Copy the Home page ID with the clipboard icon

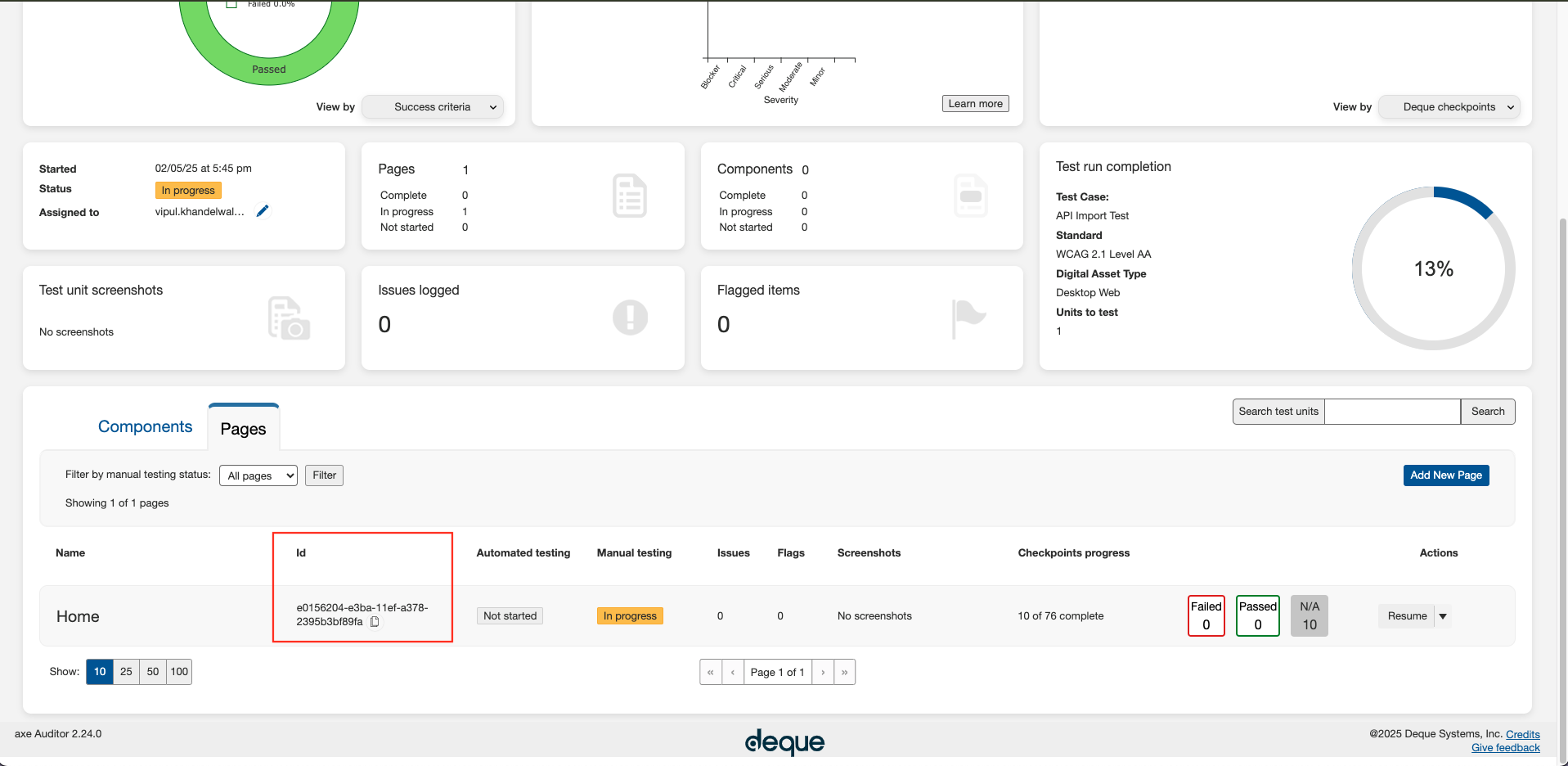pyautogui.click(x=375, y=622)
